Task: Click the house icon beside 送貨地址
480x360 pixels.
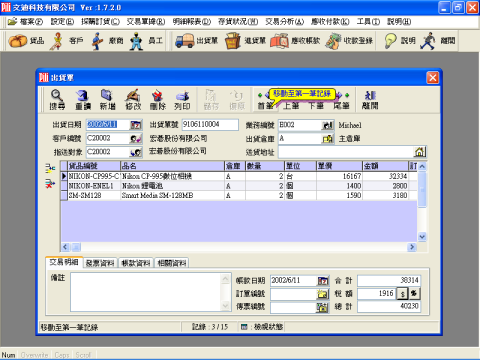Action: pos(420,152)
